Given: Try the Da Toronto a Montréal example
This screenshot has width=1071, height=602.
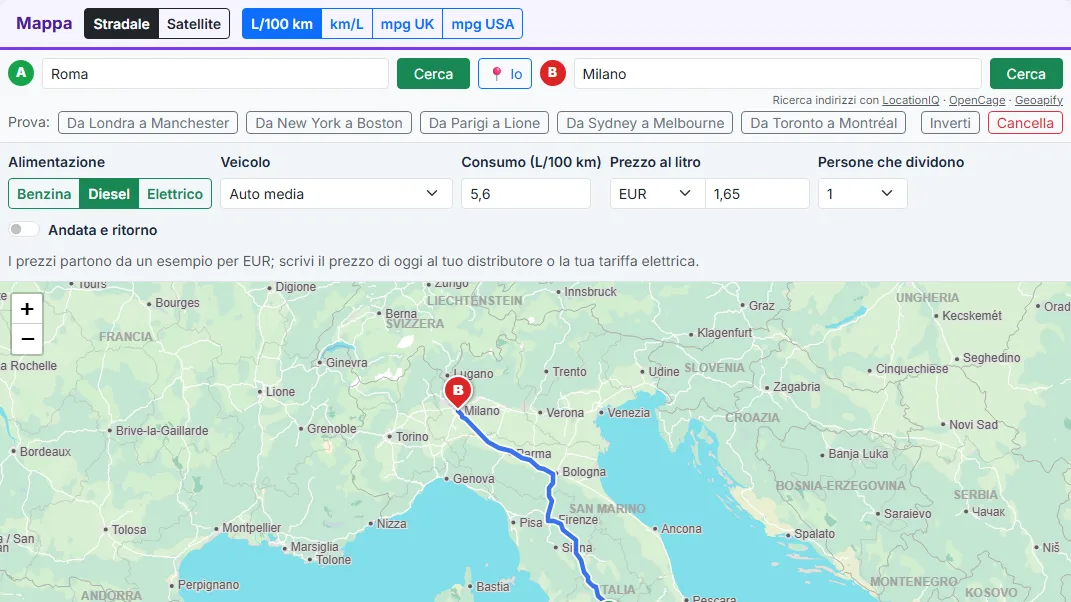Looking at the screenshot, I should point(824,123).
